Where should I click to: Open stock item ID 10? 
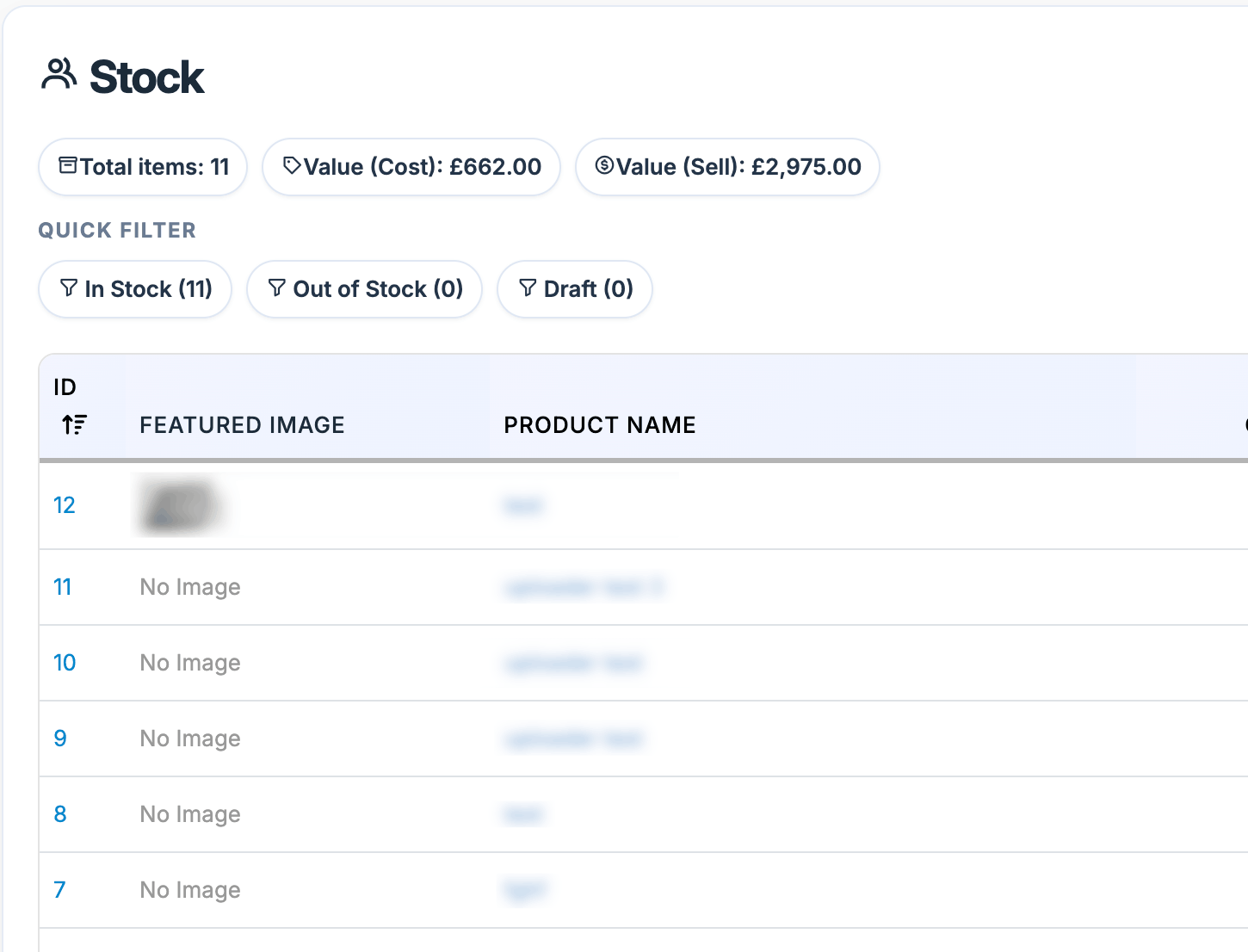tap(65, 663)
